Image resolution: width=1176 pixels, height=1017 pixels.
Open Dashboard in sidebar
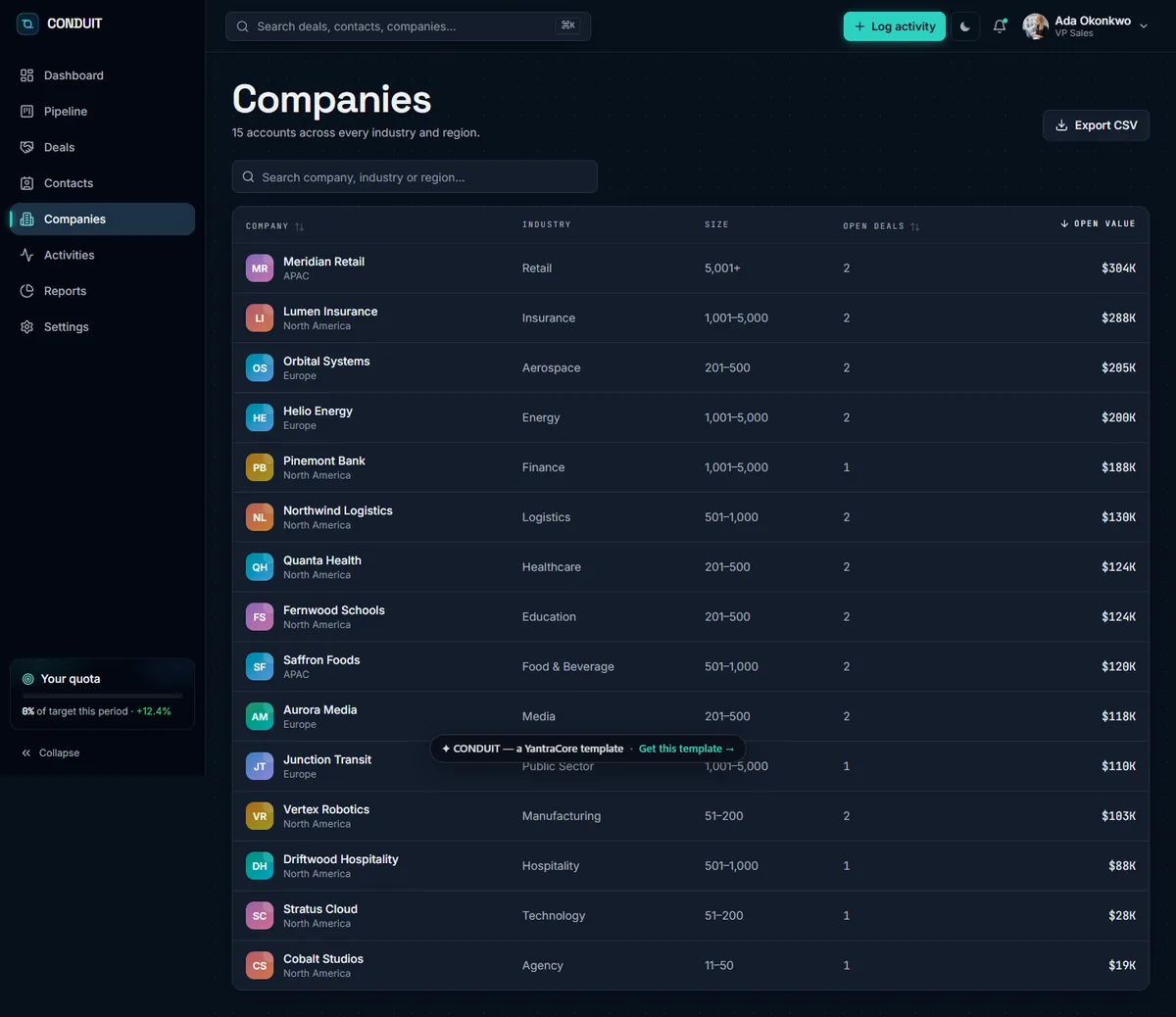[x=102, y=75]
